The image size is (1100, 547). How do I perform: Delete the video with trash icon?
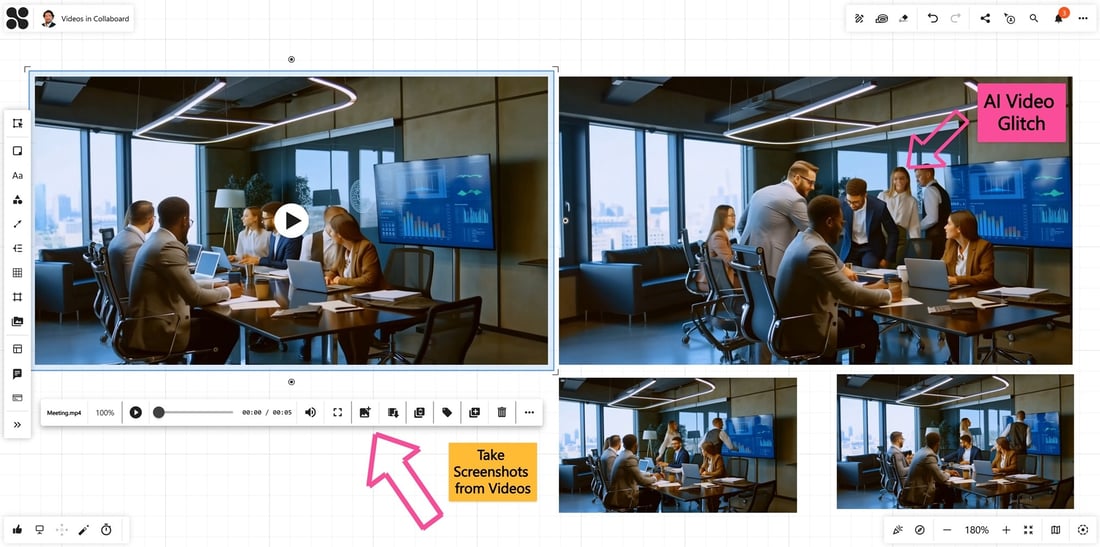click(502, 412)
